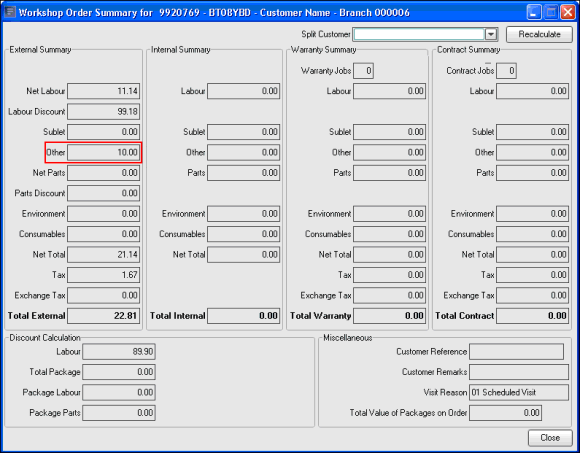Click the Warranty Jobs count box
580x453 pixels.
[363, 71]
